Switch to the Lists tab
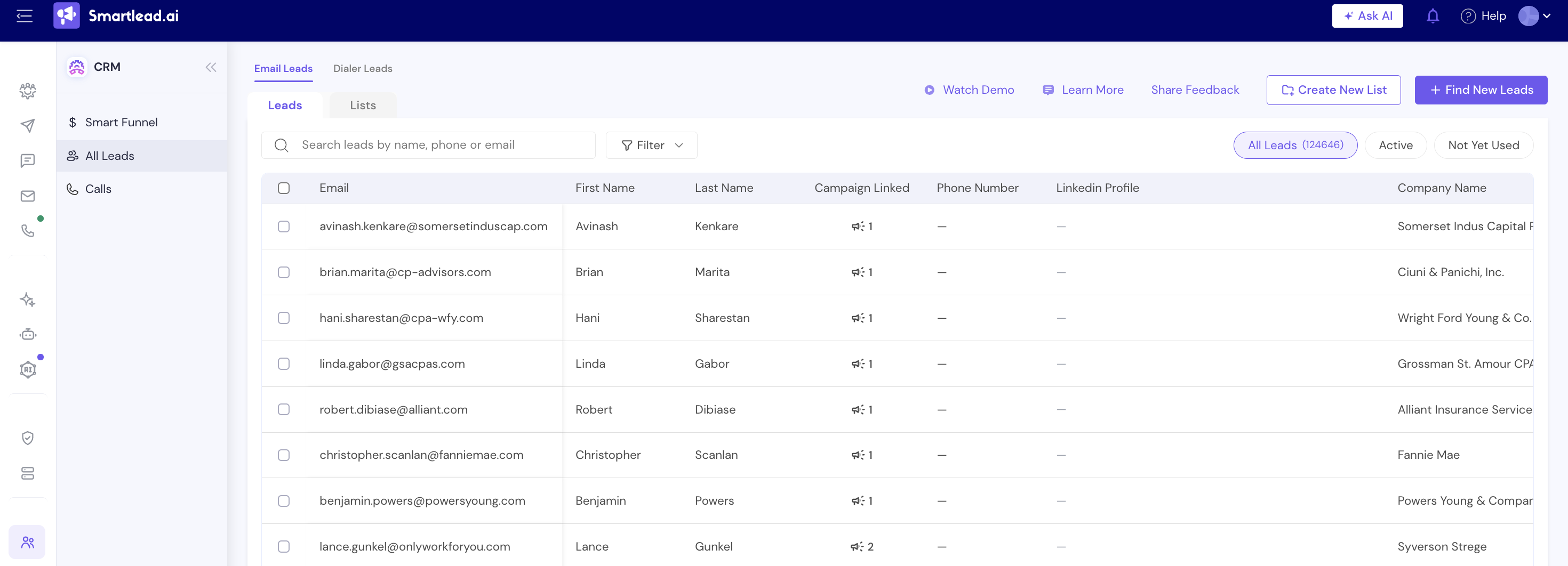This screenshot has width=1568, height=566. (363, 105)
